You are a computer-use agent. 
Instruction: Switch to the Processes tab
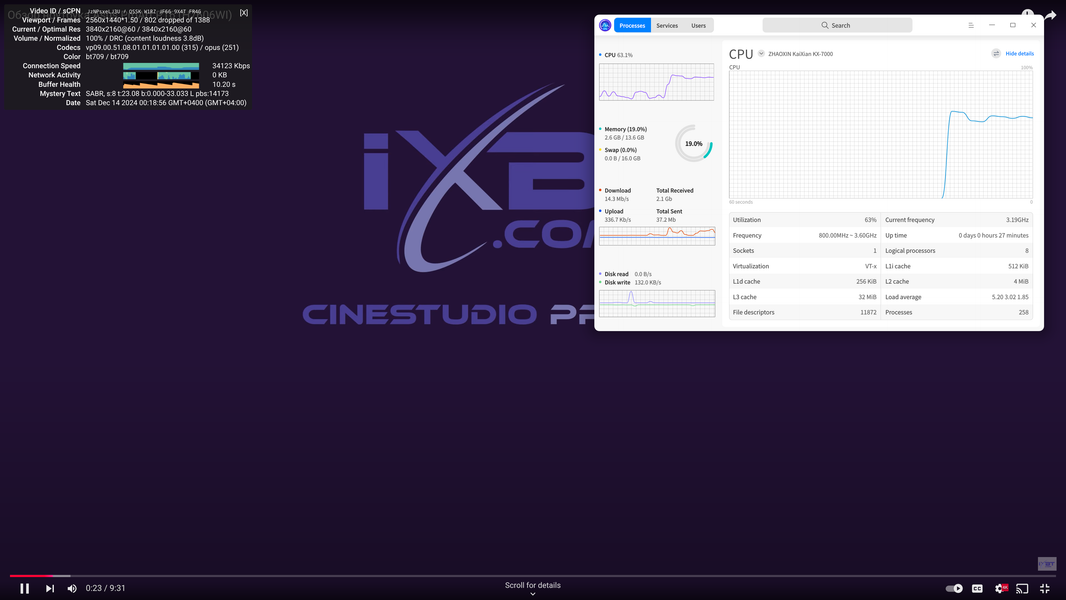click(x=632, y=25)
